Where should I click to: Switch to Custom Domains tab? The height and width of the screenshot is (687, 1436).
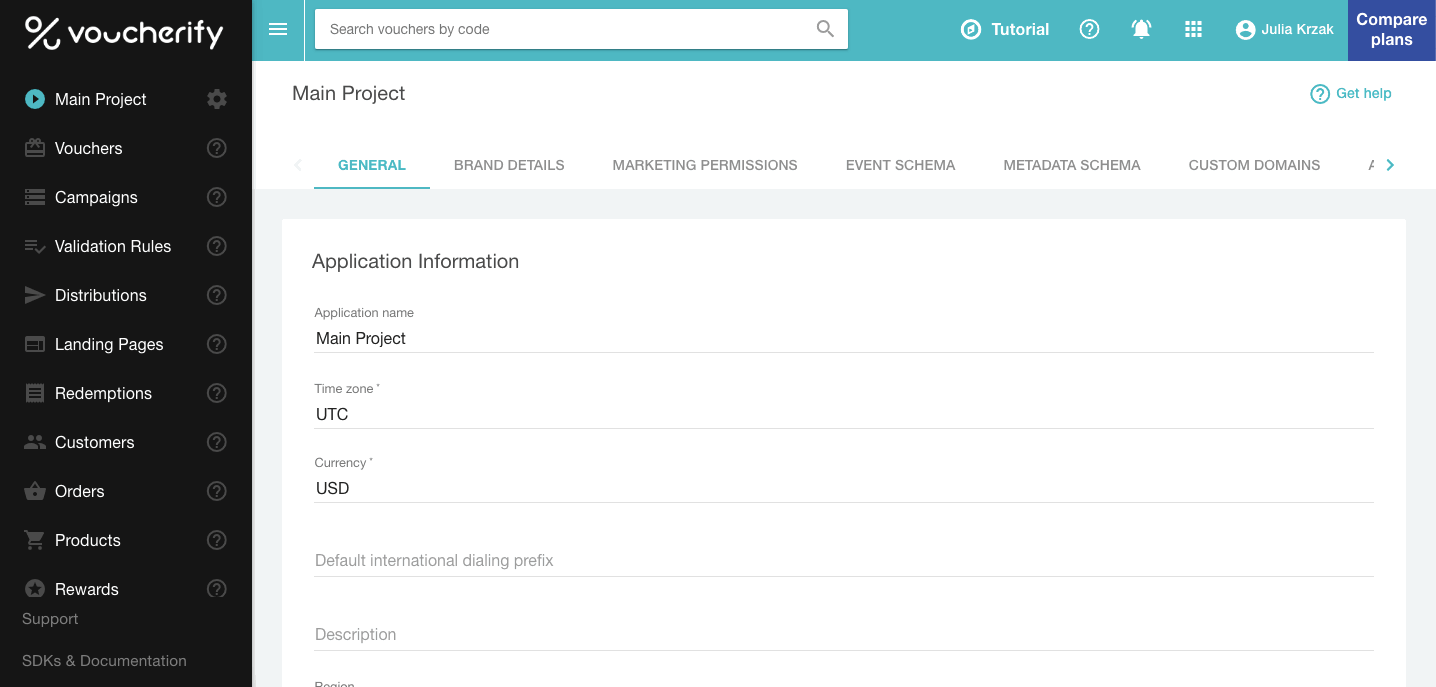pyautogui.click(x=1254, y=165)
